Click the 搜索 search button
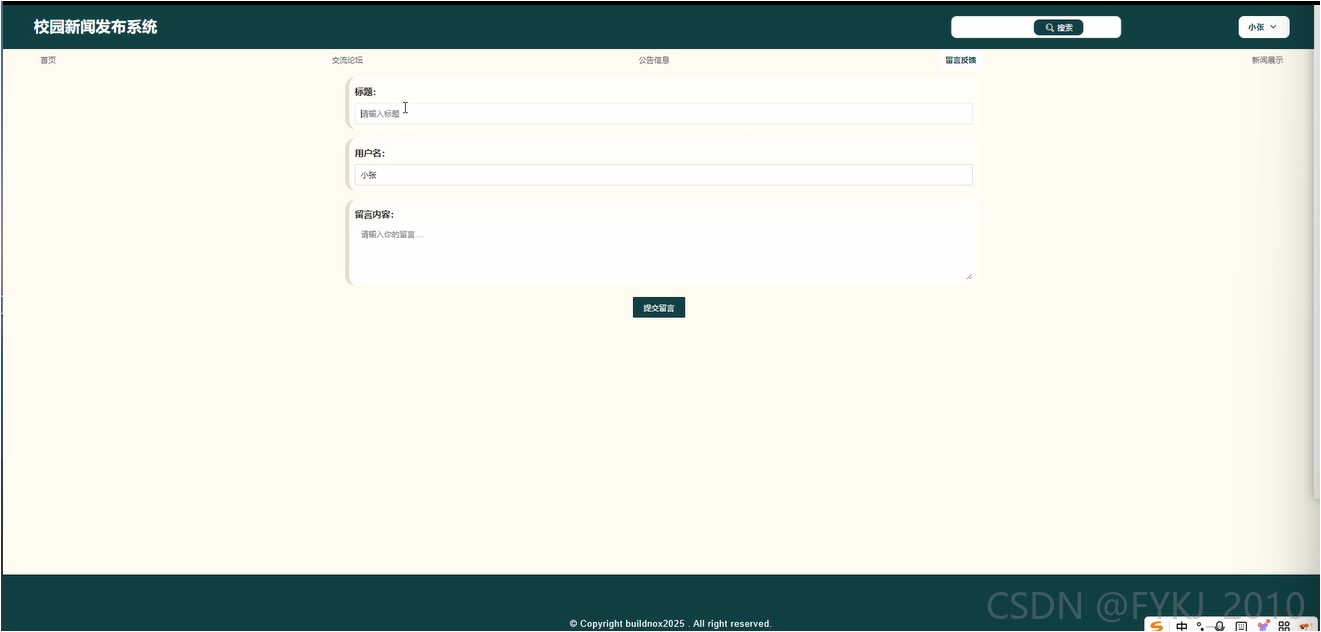Viewport: 1321px width, 632px height. [1058, 27]
